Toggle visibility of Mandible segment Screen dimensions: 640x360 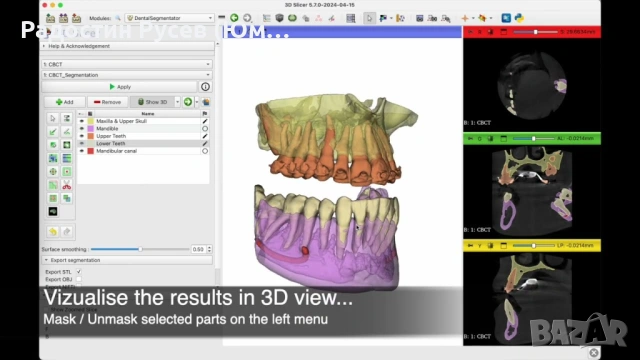click(x=82, y=129)
